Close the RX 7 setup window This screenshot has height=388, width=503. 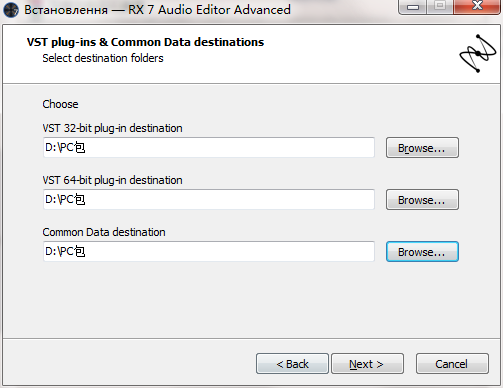(x=477, y=6)
